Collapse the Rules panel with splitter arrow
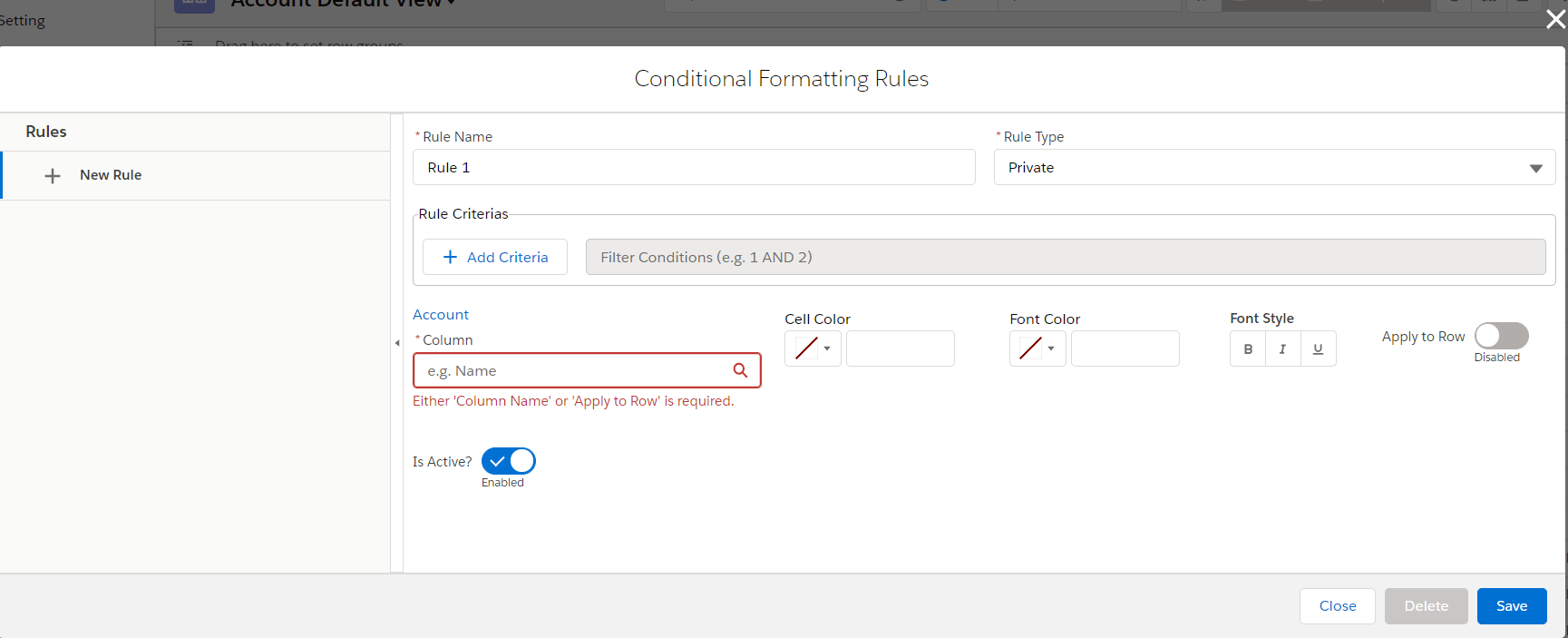1568x638 pixels. coord(397,343)
